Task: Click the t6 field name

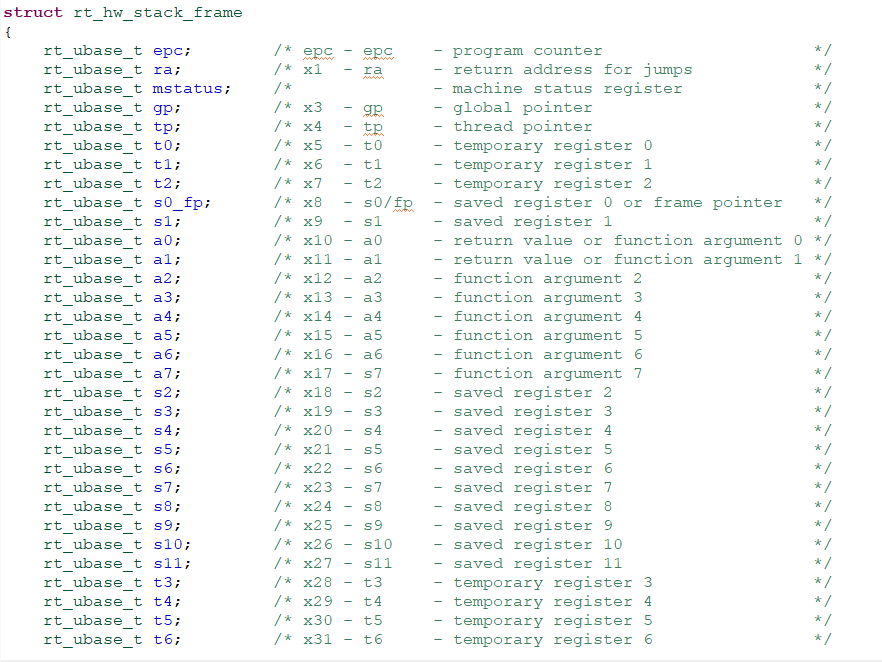Action: pos(163,640)
